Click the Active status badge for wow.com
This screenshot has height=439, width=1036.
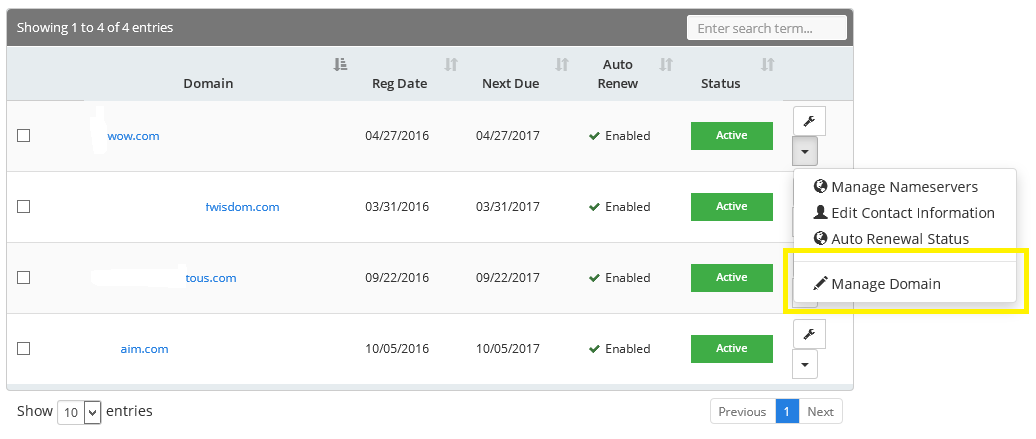731,136
